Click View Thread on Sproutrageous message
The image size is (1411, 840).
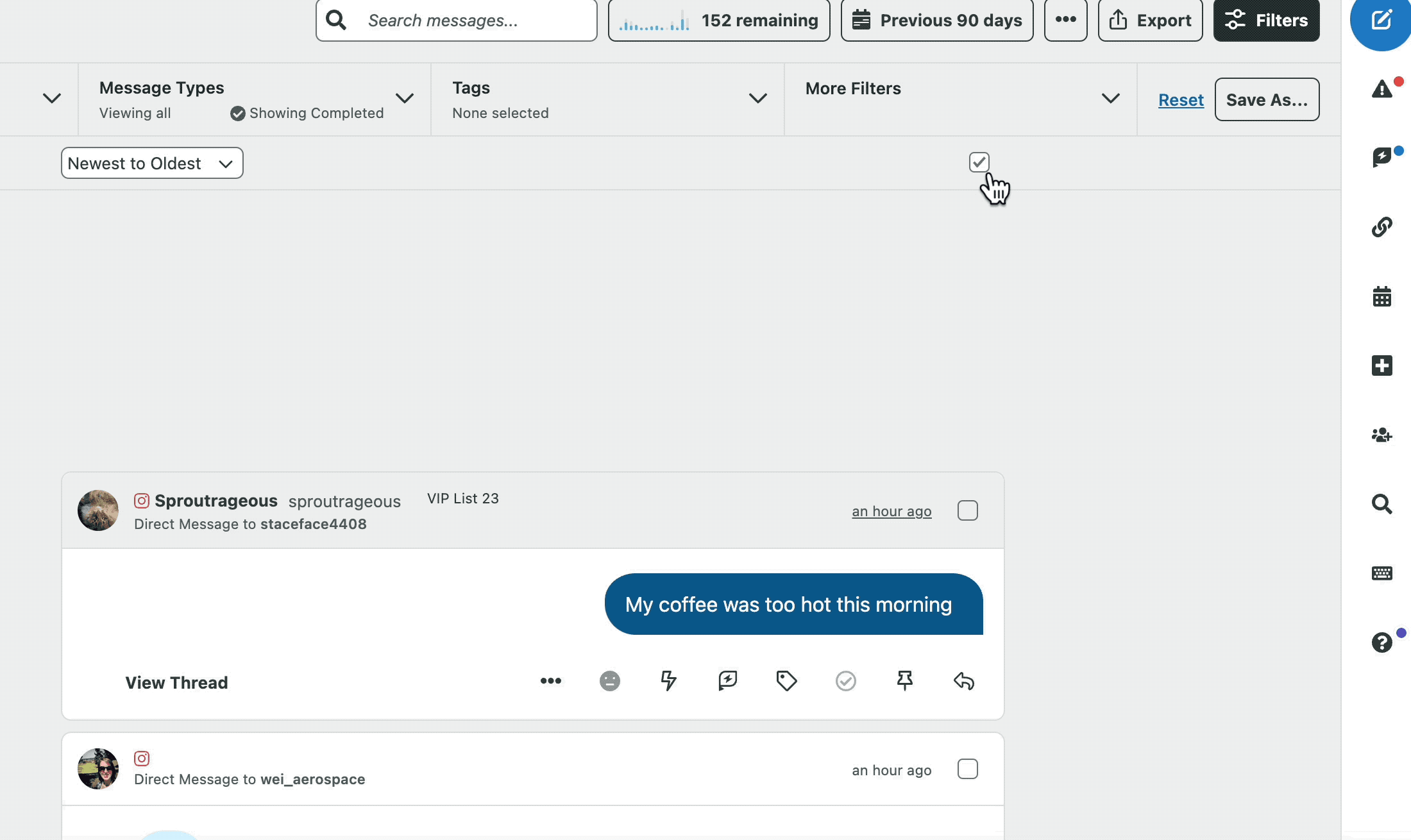(176, 683)
